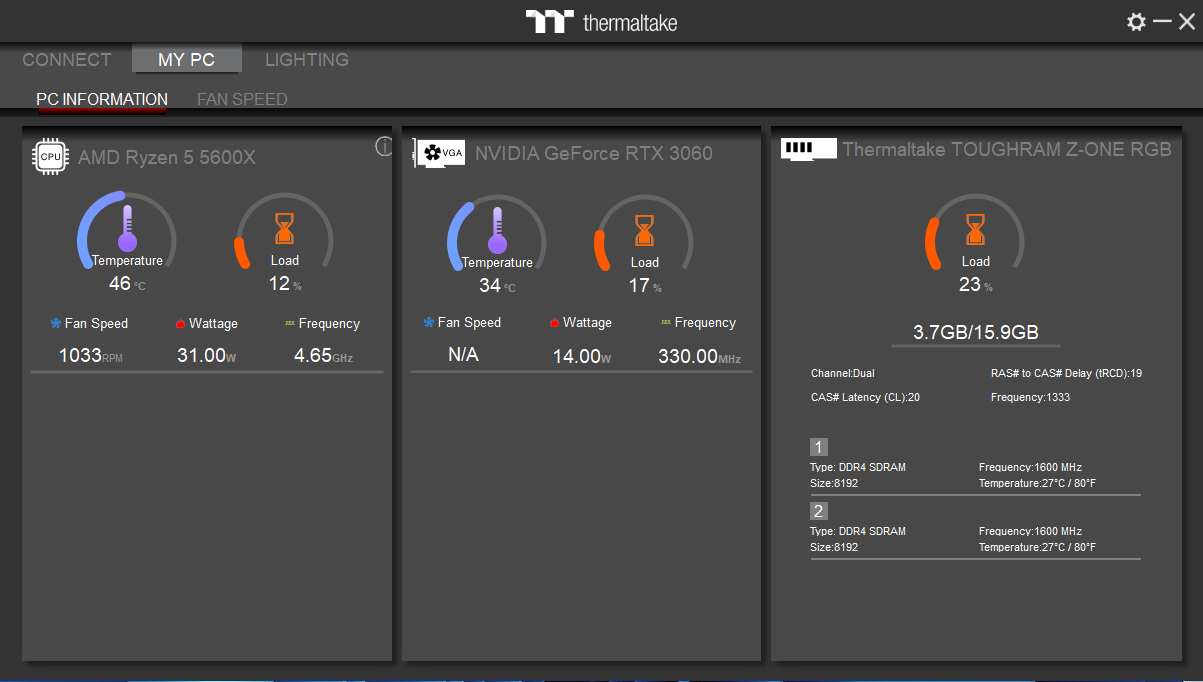Open the settings gear icon
The width and height of the screenshot is (1203, 682).
[x=1136, y=22]
